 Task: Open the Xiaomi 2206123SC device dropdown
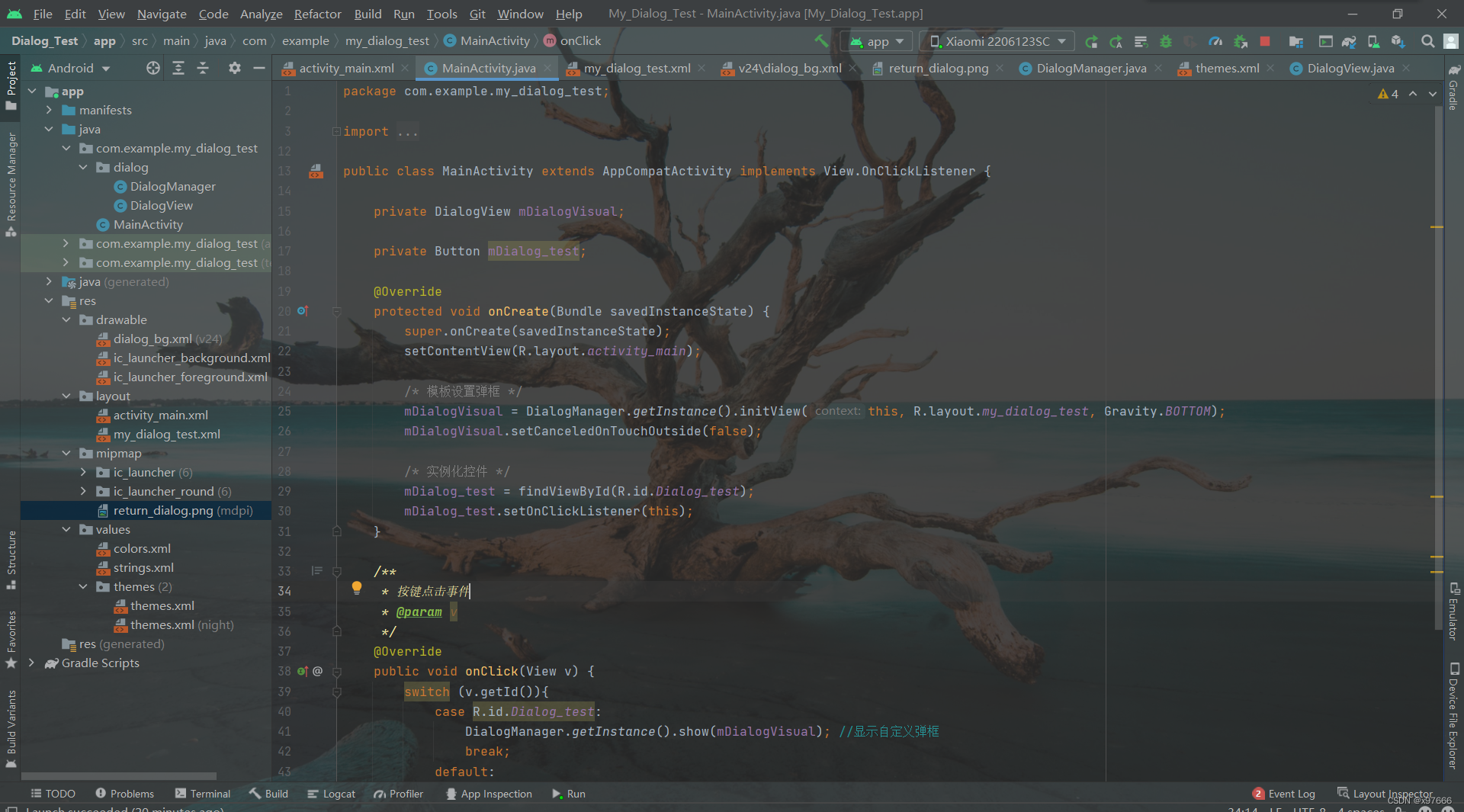pyautogui.click(x=997, y=41)
